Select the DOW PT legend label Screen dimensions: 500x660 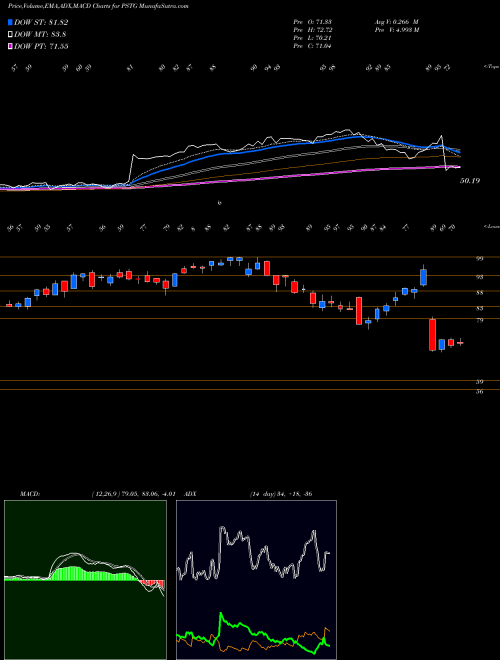[41, 46]
